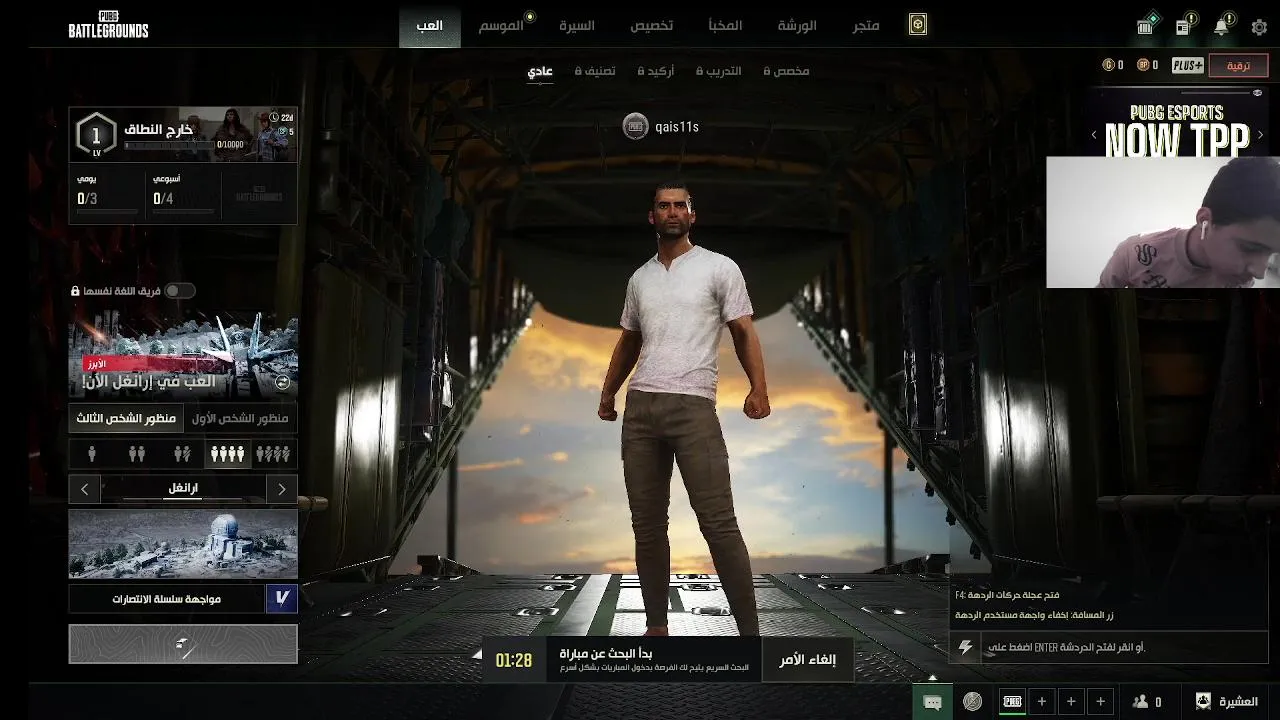Open the متجر (Store) tab
The width and height of the screenshot is (1280, 720).
tap(866, 25)
